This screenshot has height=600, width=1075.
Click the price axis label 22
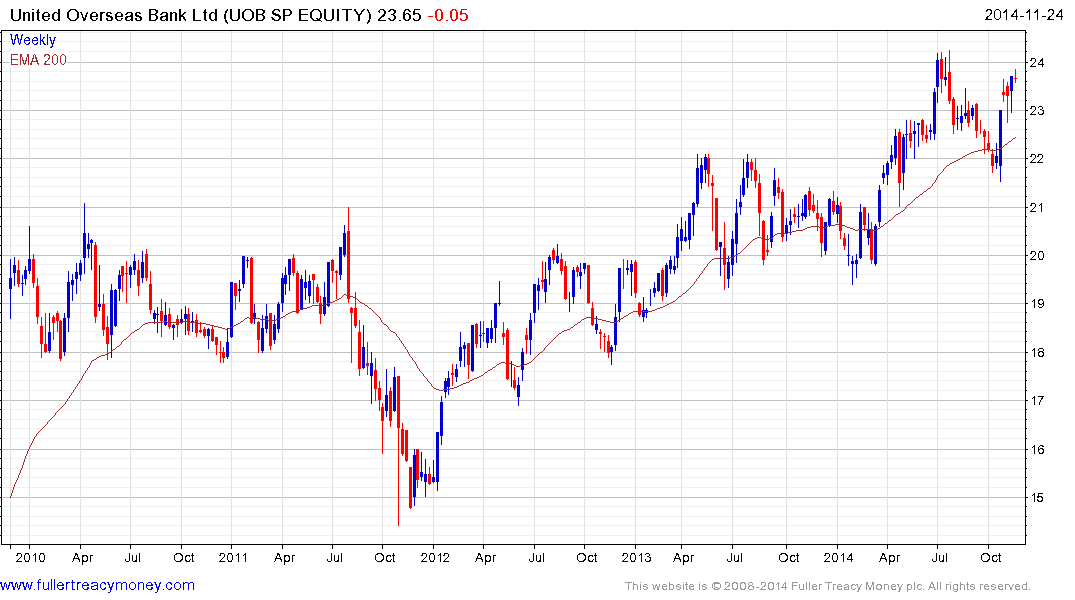(1037, 158)
